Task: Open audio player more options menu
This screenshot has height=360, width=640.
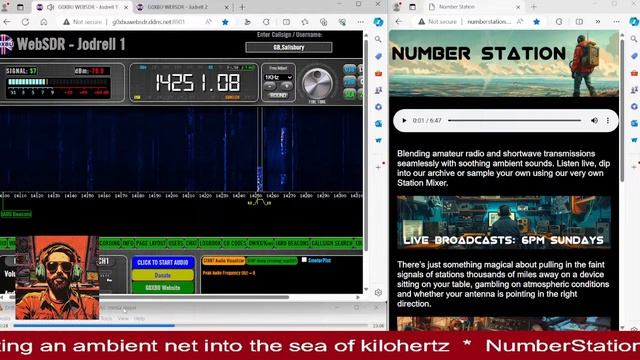Action: [608, 121]
